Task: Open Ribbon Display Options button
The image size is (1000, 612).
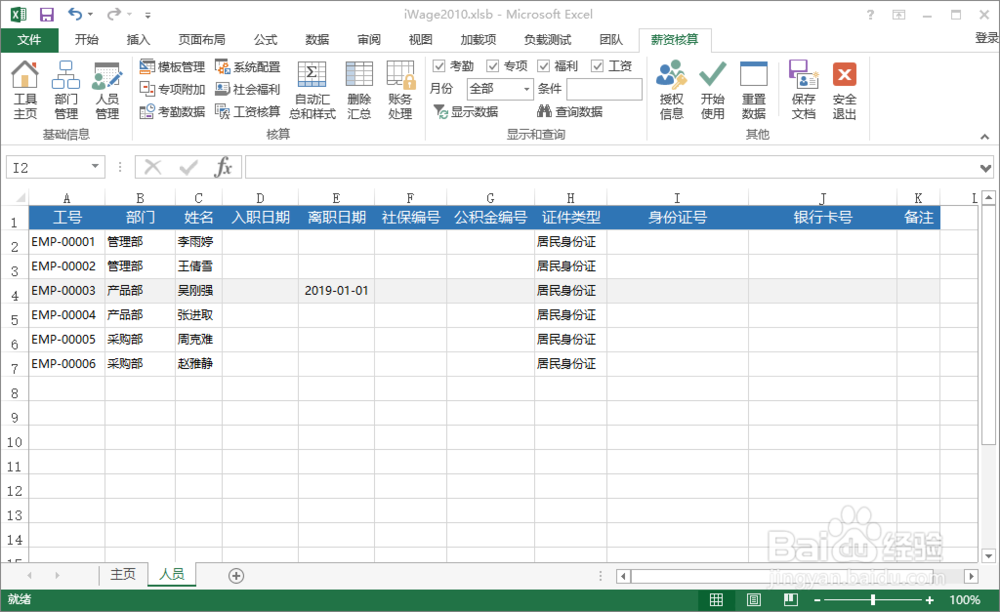Action: pyautogui.click(x=899, y=15)
